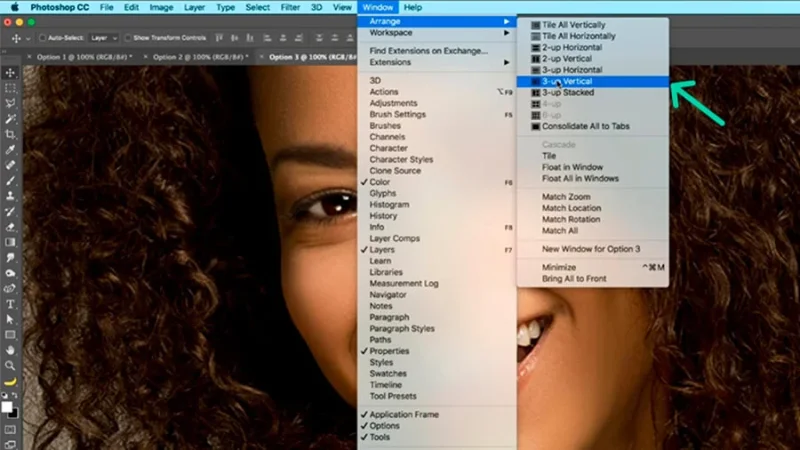Image resolution: width=800 pixels, height=450 pixels.
Task: Toggle Application Frame in Window menu
Action: click(437, 414)
